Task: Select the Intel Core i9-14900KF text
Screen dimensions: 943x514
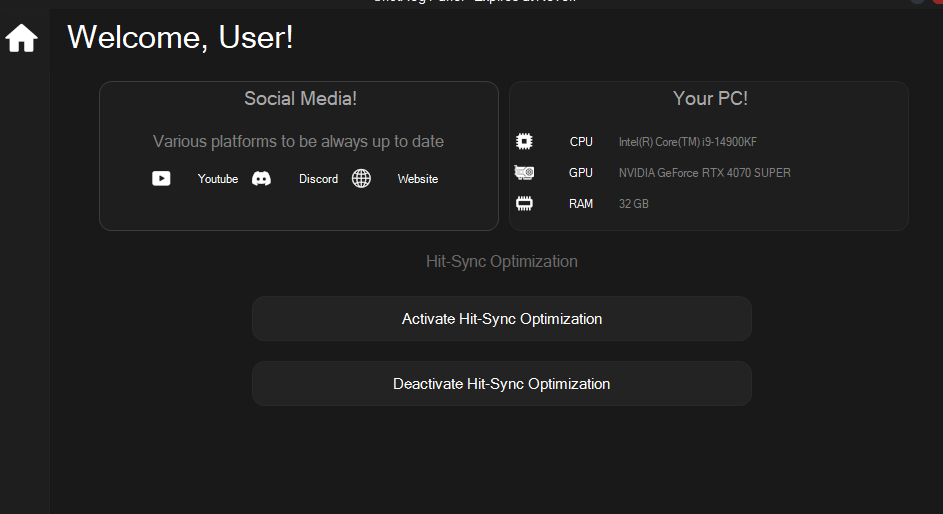Action: tap(687, 142)
